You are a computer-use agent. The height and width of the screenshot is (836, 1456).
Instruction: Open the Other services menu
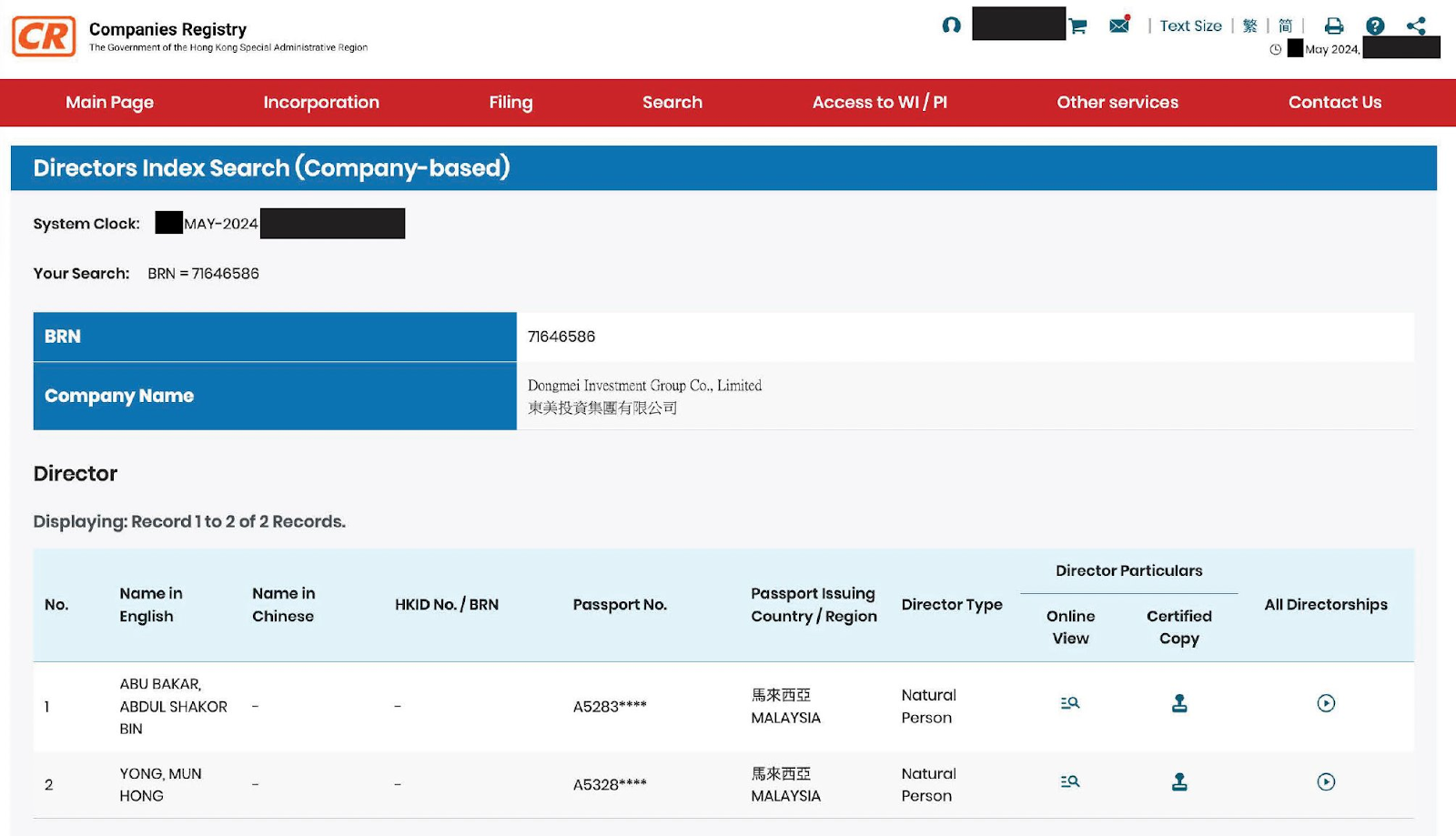coord(1117,102)
